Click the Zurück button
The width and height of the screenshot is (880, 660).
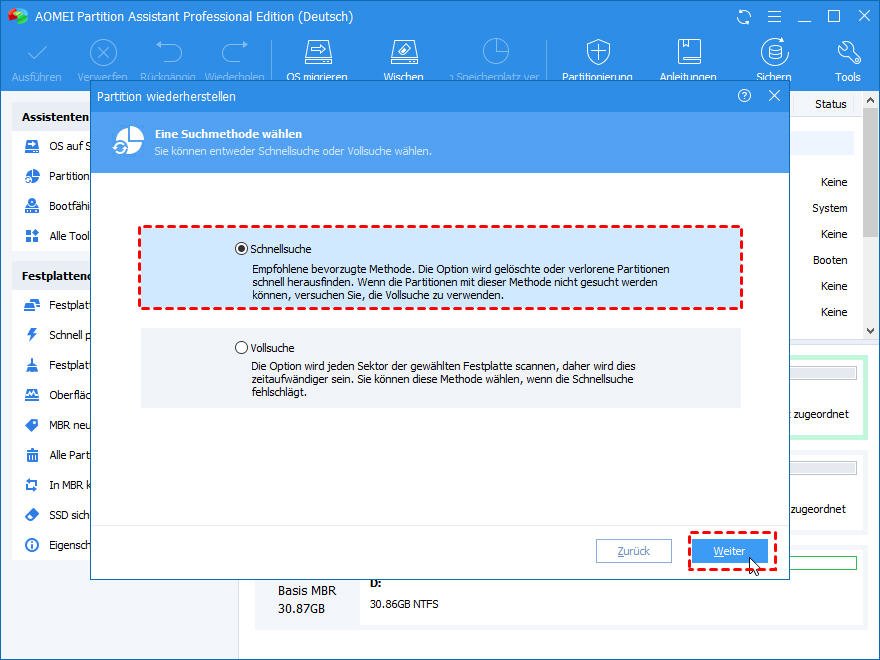tap(634, 551)
